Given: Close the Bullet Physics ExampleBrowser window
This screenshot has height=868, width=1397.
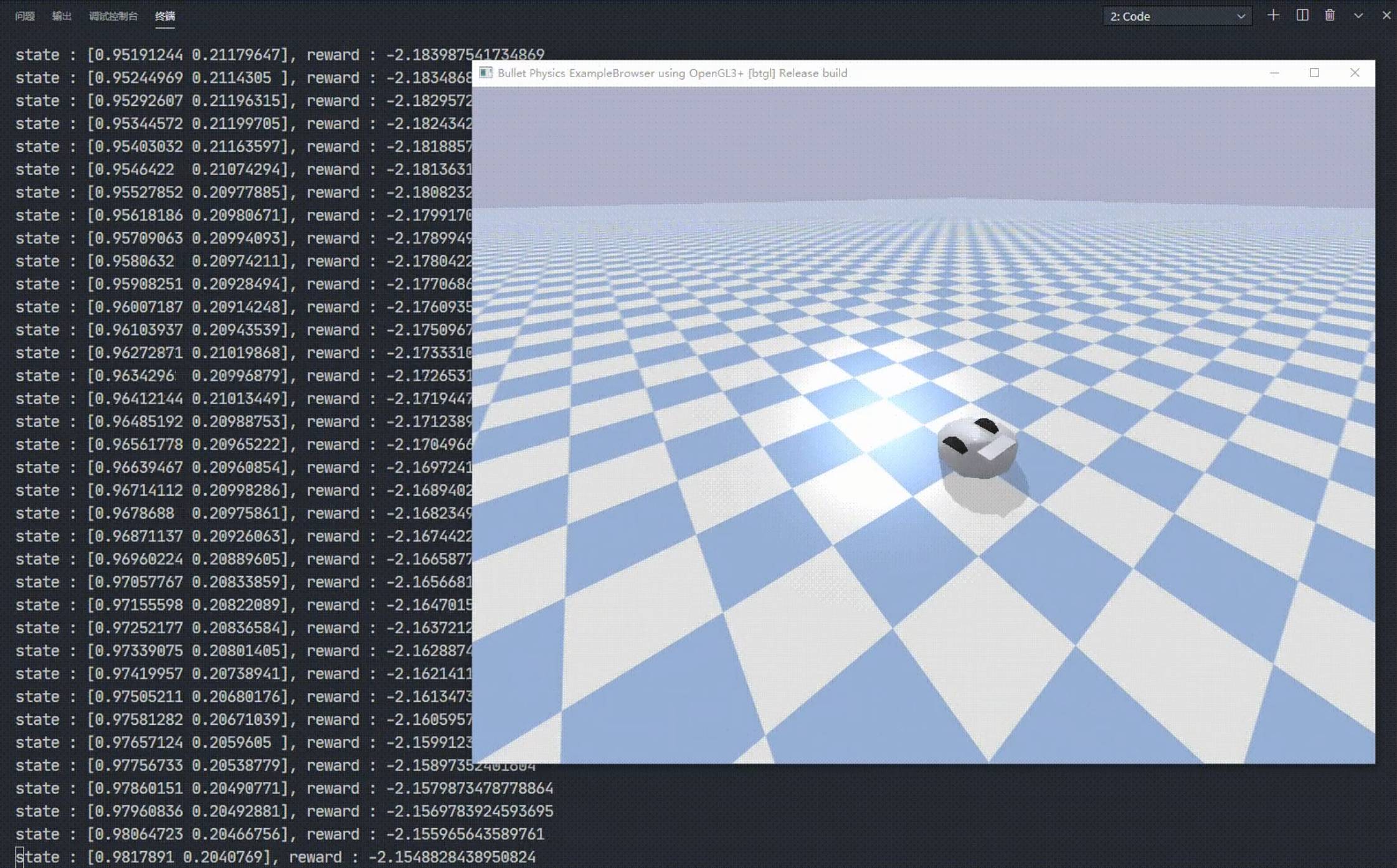Looking at the screenshot, I should click(1355, 73).
